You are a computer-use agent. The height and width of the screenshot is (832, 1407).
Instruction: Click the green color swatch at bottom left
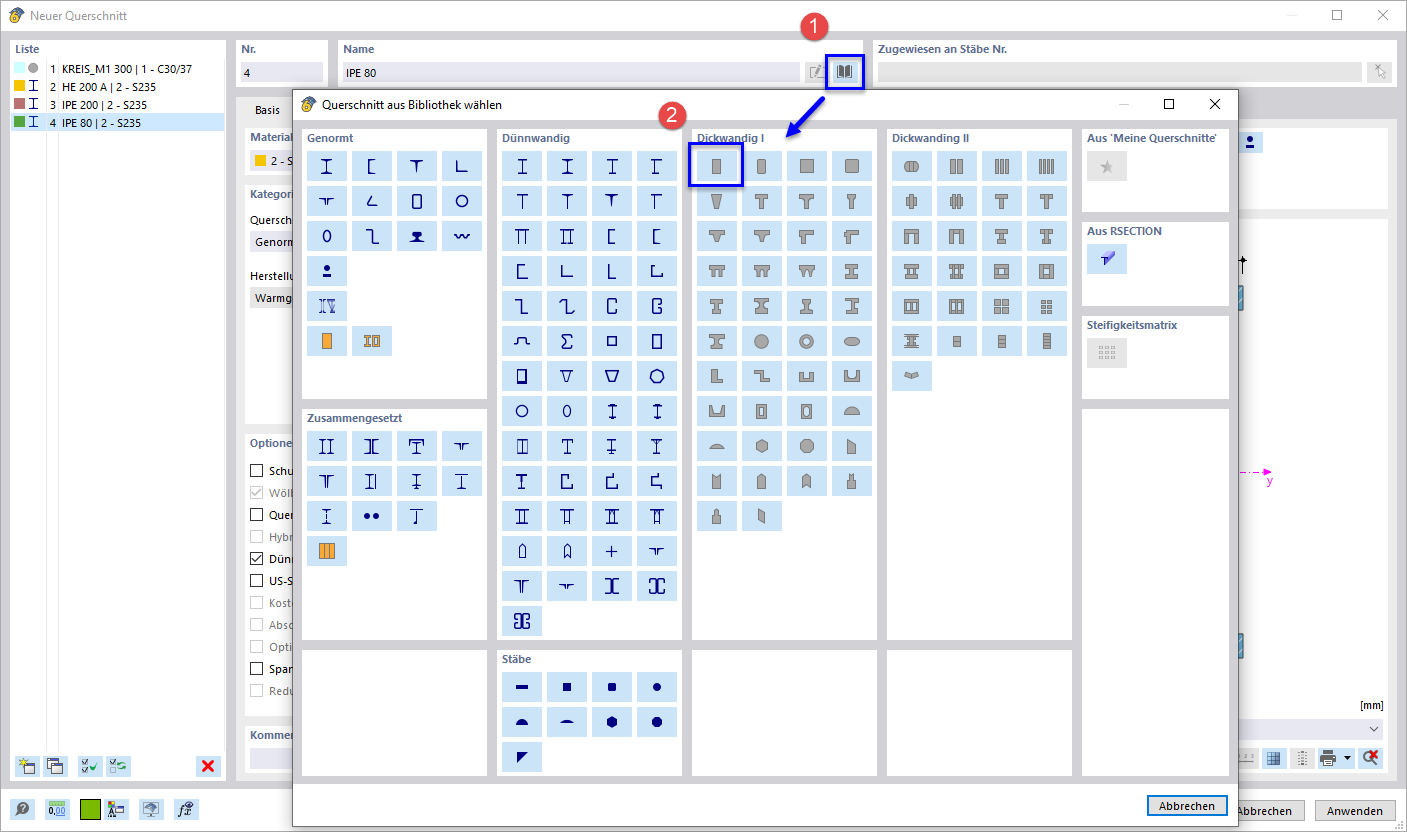click(92, 809)
